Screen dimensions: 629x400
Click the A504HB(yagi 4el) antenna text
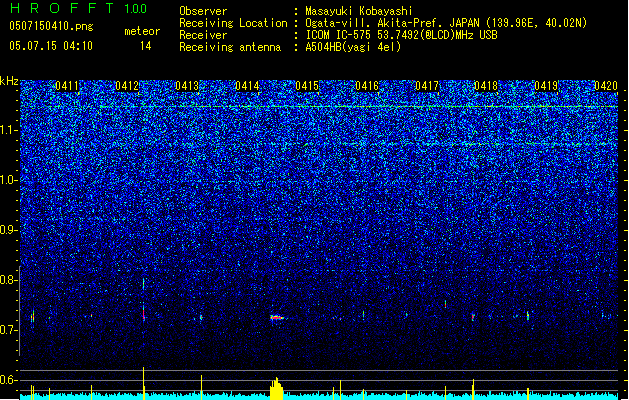pos(353,47)
